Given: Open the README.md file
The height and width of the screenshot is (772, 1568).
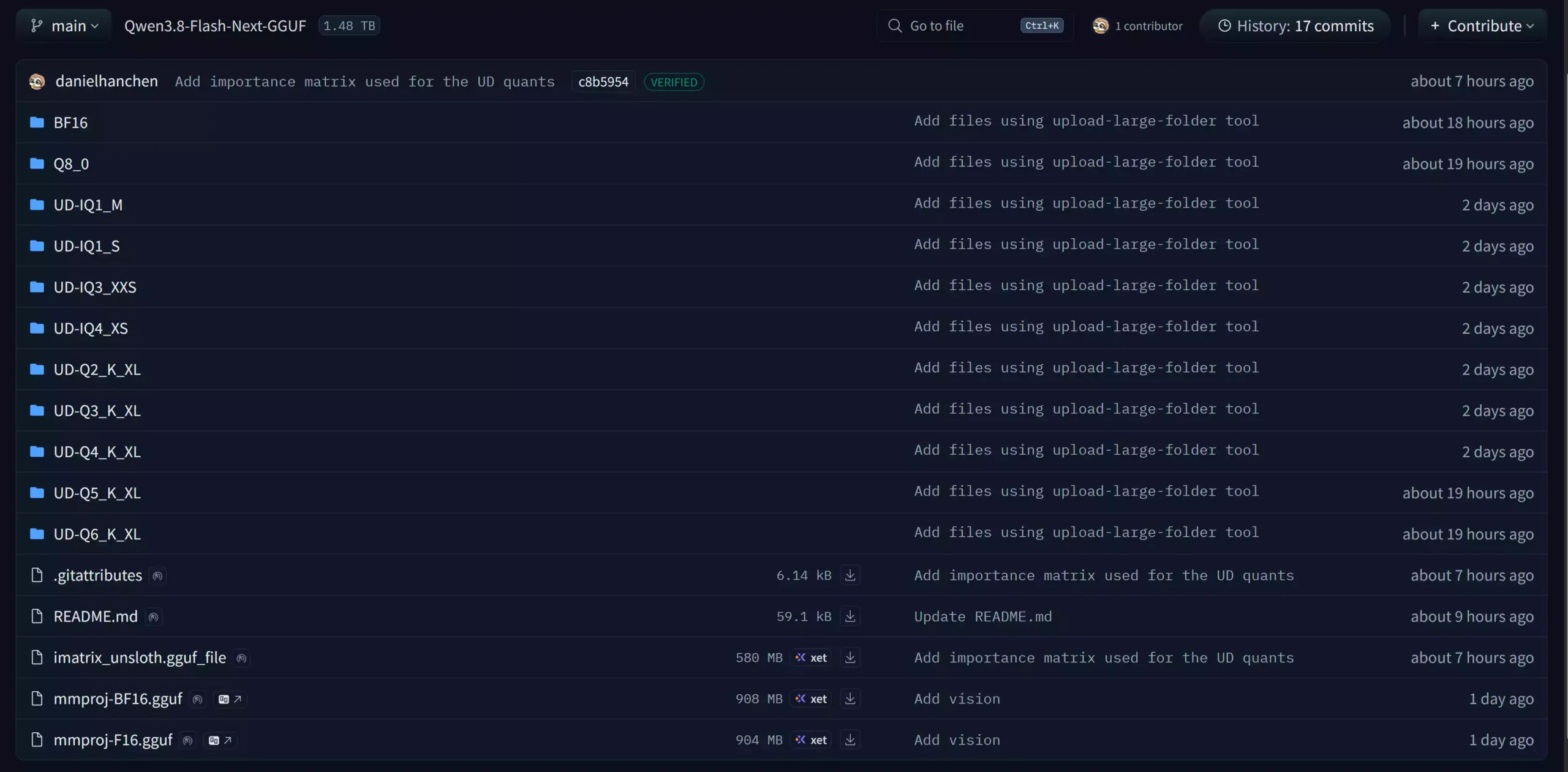Looking at the screenshot, I should pos(96,616).
